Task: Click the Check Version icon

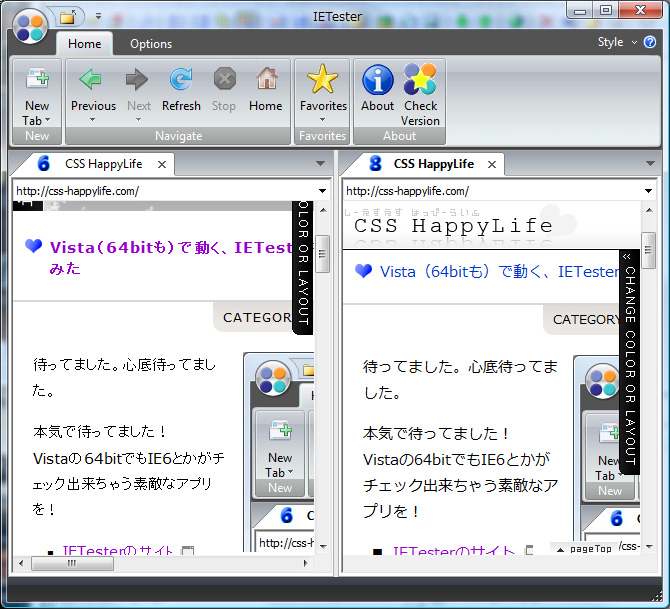Action: (x=420, y=81)
